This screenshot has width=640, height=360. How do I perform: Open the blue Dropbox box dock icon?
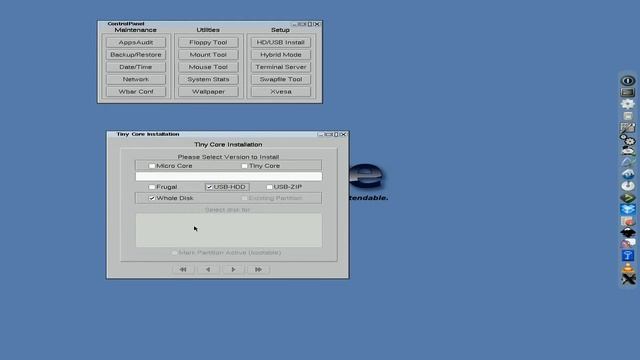628,209
